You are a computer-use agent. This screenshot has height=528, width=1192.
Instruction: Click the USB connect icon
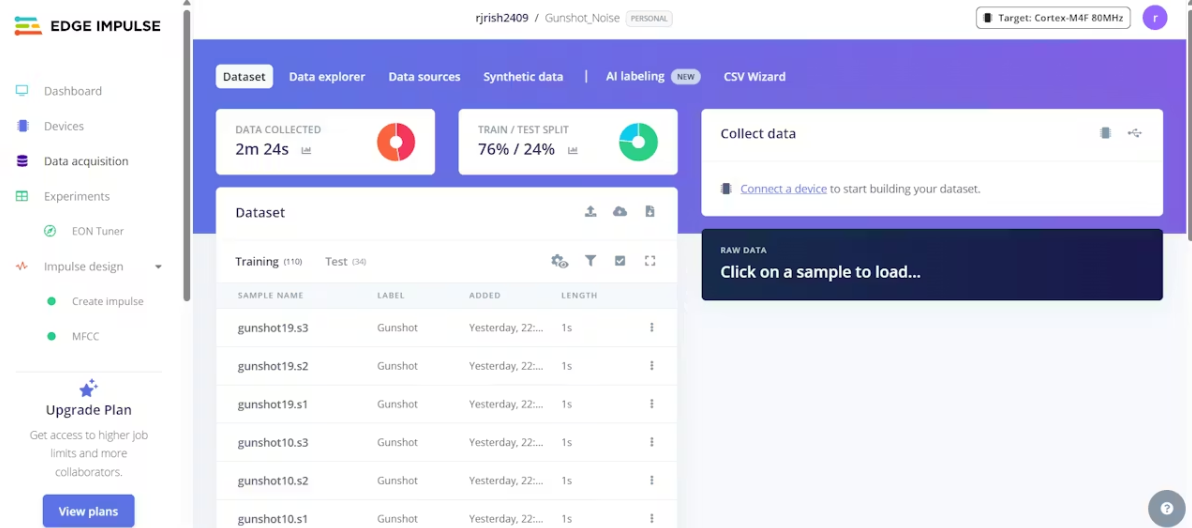pos(1134,133)
